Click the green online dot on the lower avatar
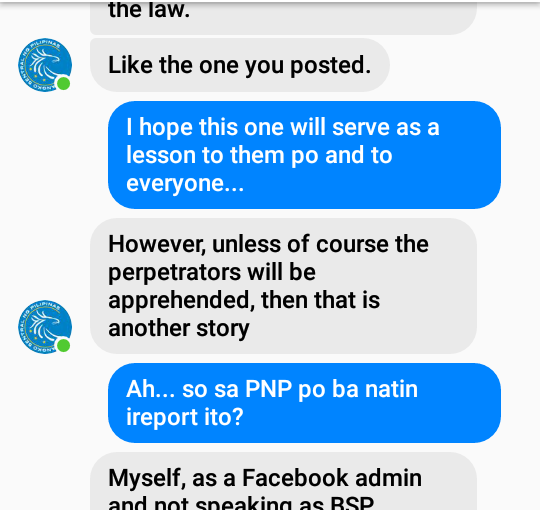This screenshot has height=510, width=540. coord(64,345)
